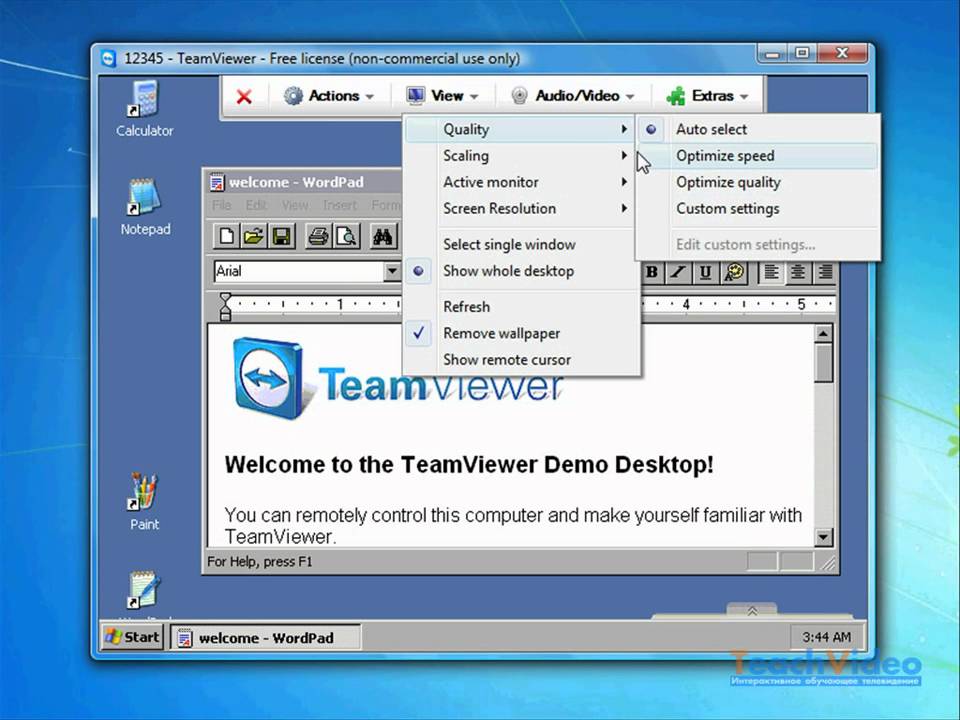
Task: Toggle Show remote cursor option
Action: click(521, 359)
